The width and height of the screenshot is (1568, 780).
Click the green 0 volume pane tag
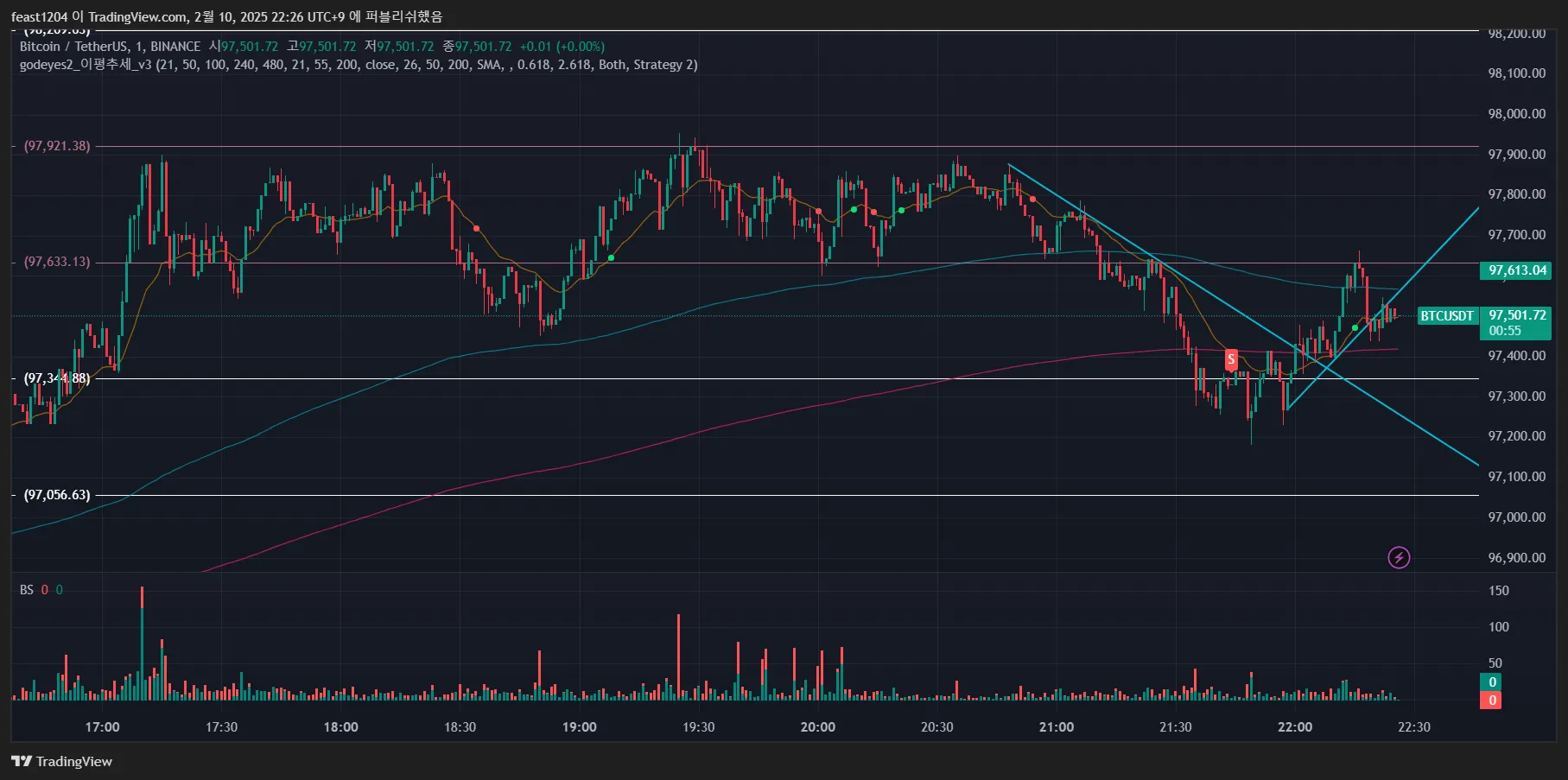click(1492, 682)
